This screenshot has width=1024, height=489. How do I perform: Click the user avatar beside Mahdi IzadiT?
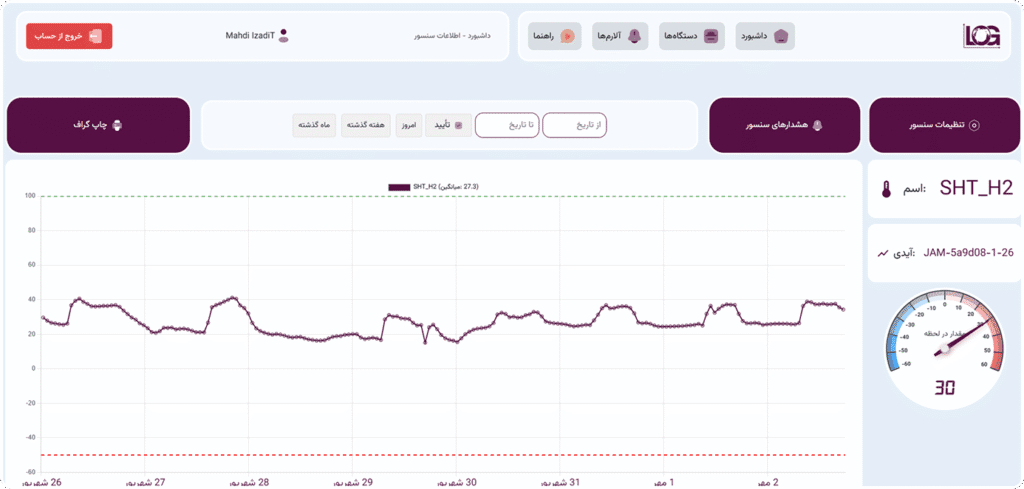click(284, 36)
